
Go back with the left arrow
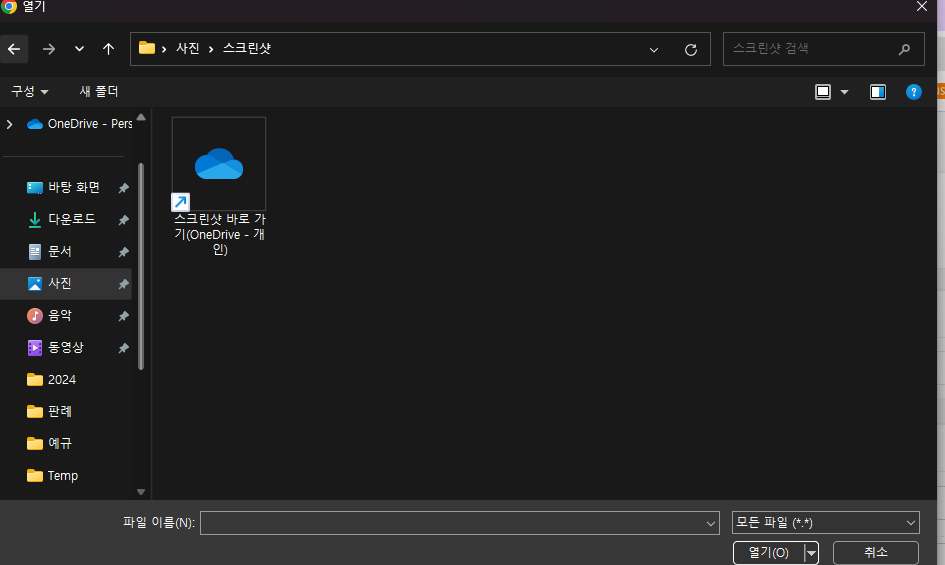(x=14, y=49)
